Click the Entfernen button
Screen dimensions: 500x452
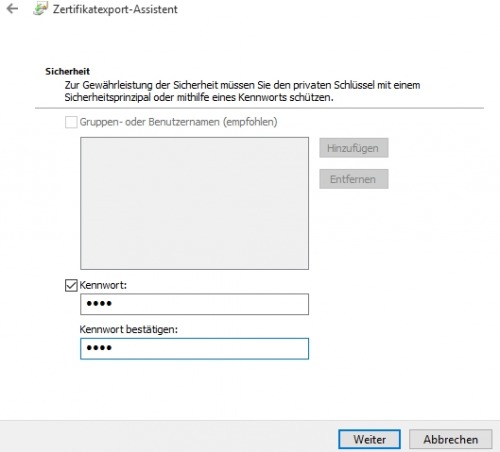pos(354,179)
